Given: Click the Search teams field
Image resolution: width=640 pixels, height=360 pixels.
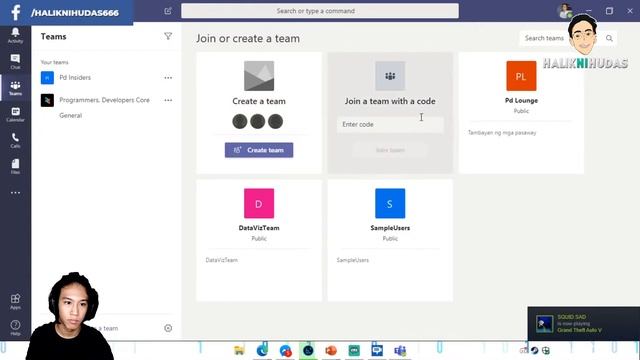Looking at the screenshot, I should (x=563, y=38).
